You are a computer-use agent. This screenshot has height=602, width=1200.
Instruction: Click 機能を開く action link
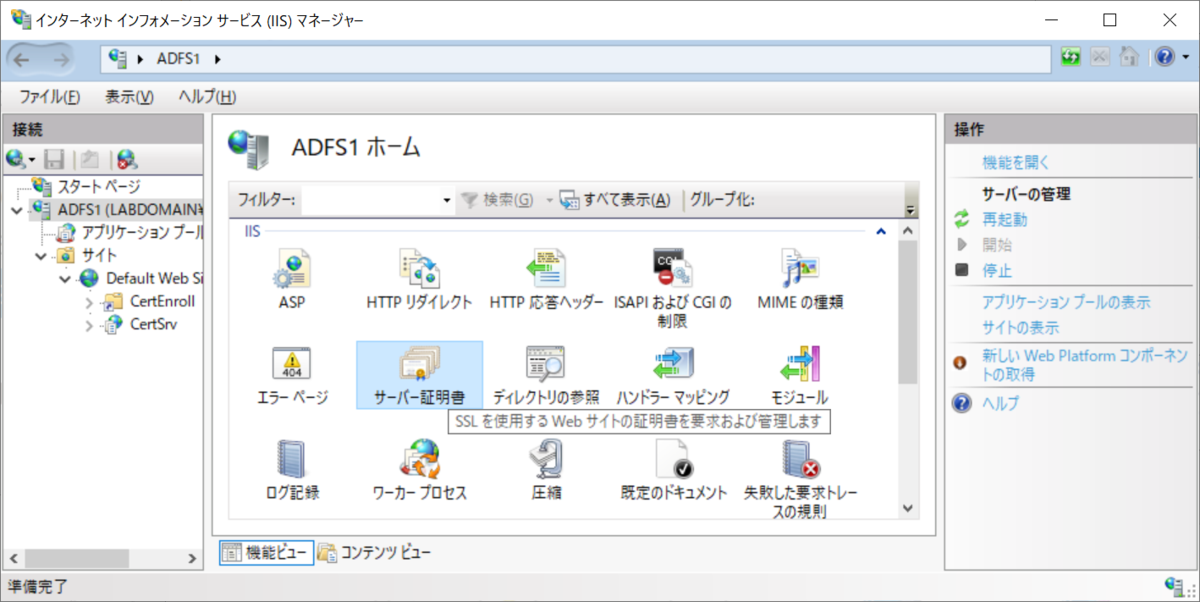[1016, 162]
